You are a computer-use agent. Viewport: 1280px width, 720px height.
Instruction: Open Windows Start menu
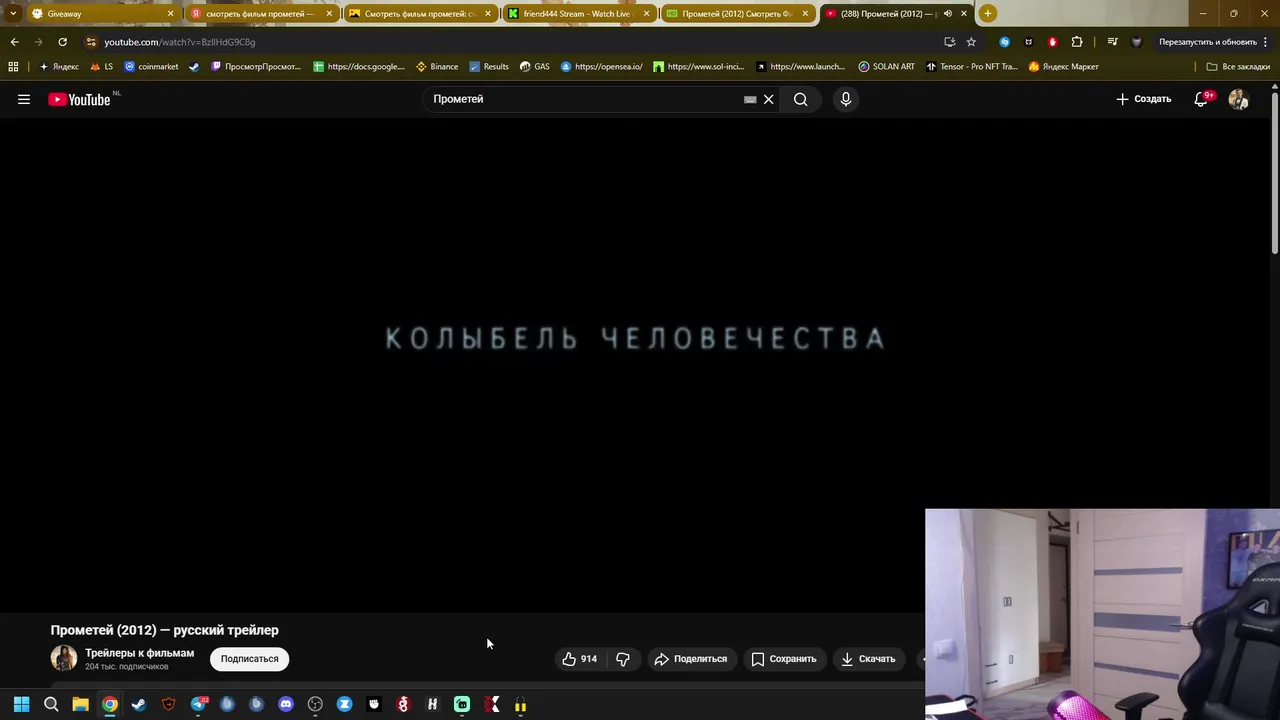tap(21, 705)
